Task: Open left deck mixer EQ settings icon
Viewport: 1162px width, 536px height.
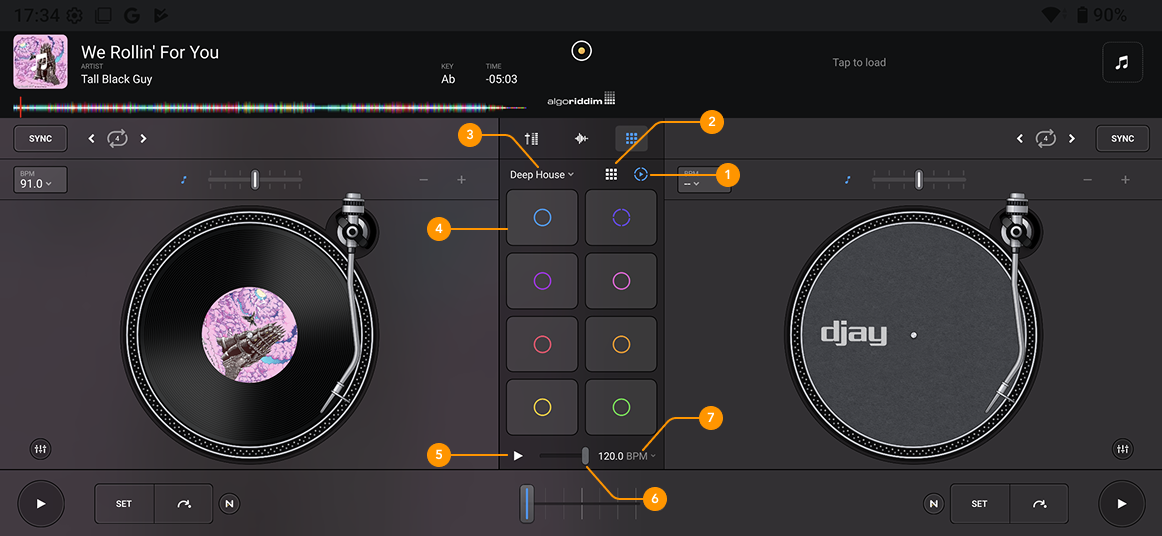Action: [41, 449]
